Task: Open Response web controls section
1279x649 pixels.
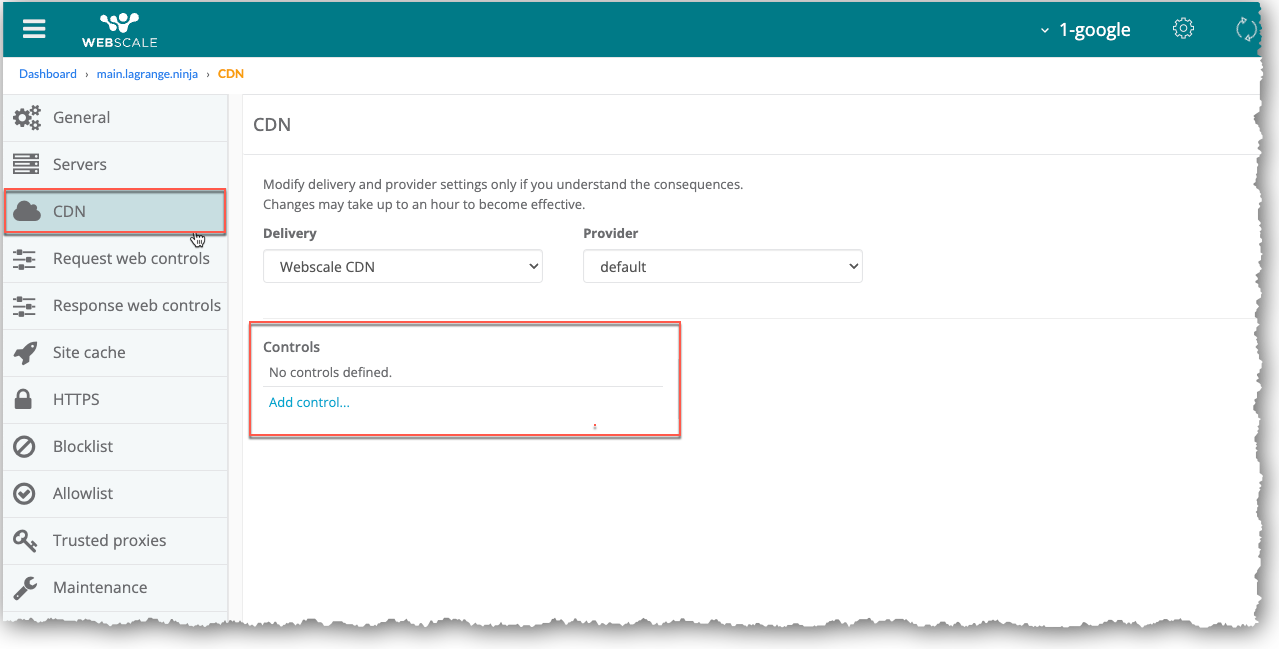Action: [x=136, y=306]
